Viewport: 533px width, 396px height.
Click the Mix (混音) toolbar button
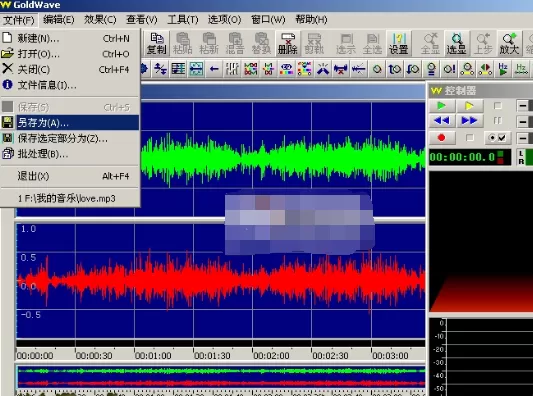click(235, 43)
